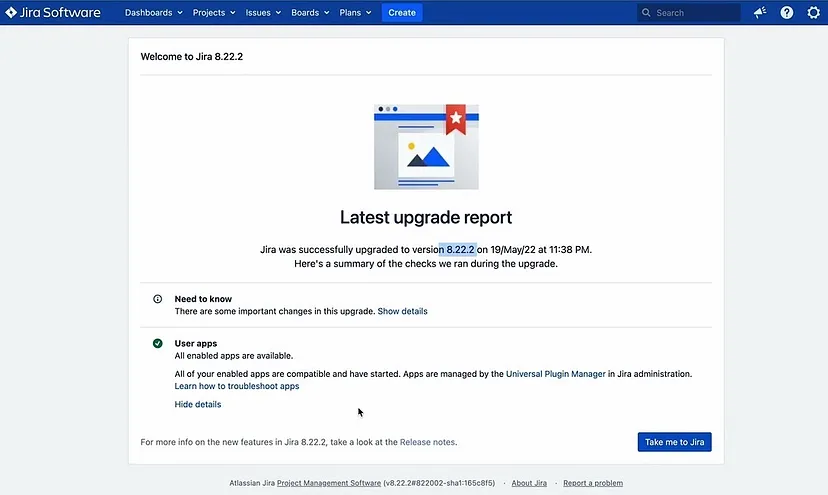The image size is (828, 495).
Task: Show details for Need to know
Action: tap(402, 311)
